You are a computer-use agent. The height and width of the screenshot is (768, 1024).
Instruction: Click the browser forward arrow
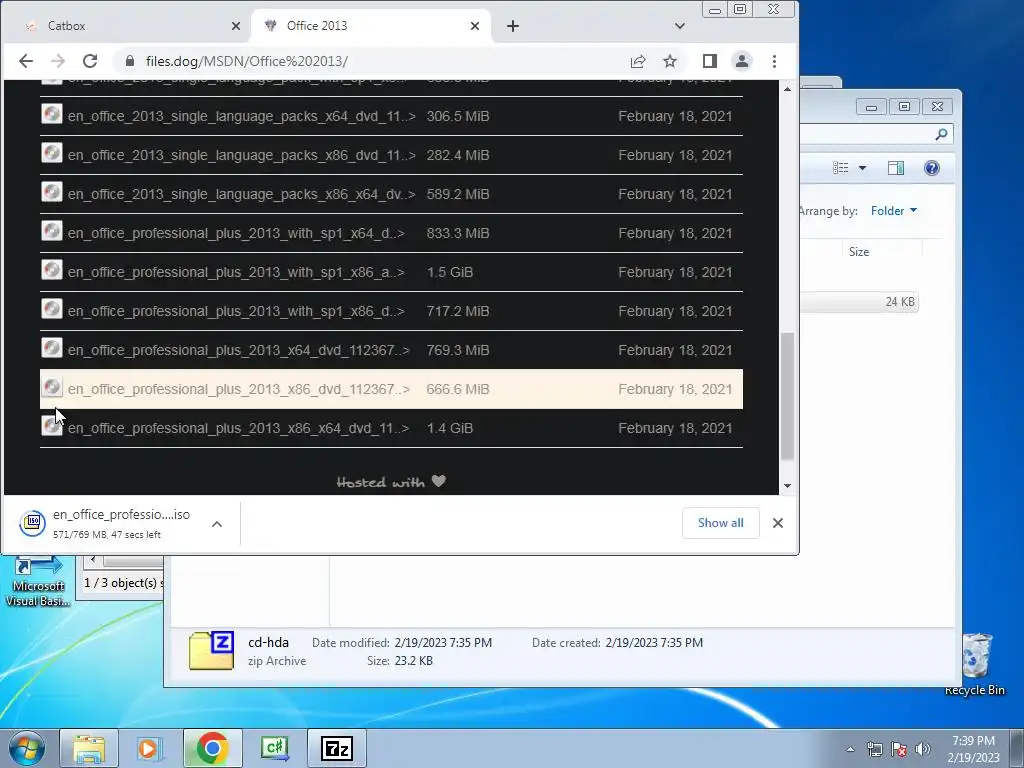click(x=58, y=61)
